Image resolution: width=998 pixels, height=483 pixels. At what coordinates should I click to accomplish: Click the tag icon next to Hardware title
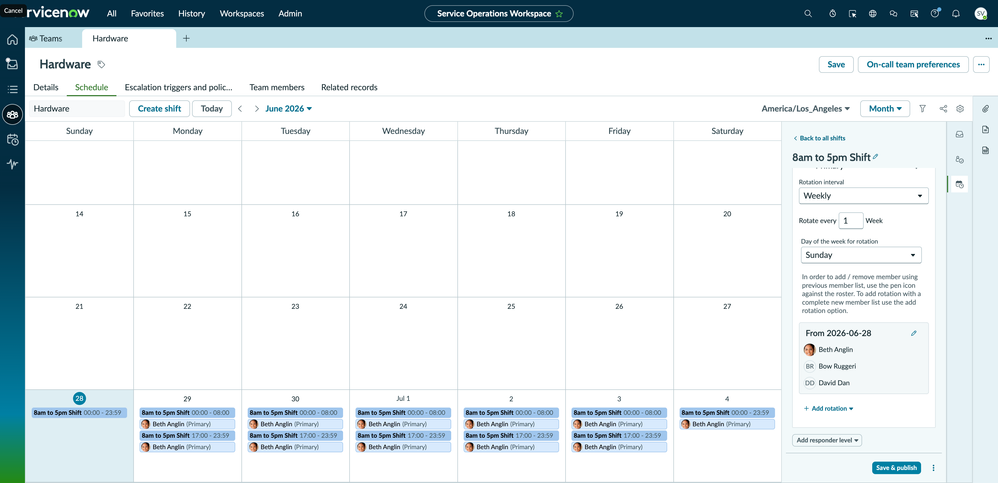[x=101, y=64]
